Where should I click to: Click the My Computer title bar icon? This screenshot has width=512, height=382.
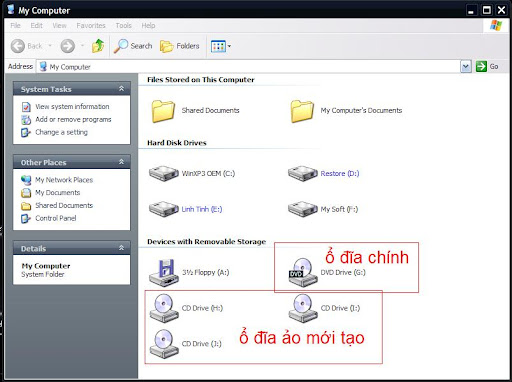[11, 9]
